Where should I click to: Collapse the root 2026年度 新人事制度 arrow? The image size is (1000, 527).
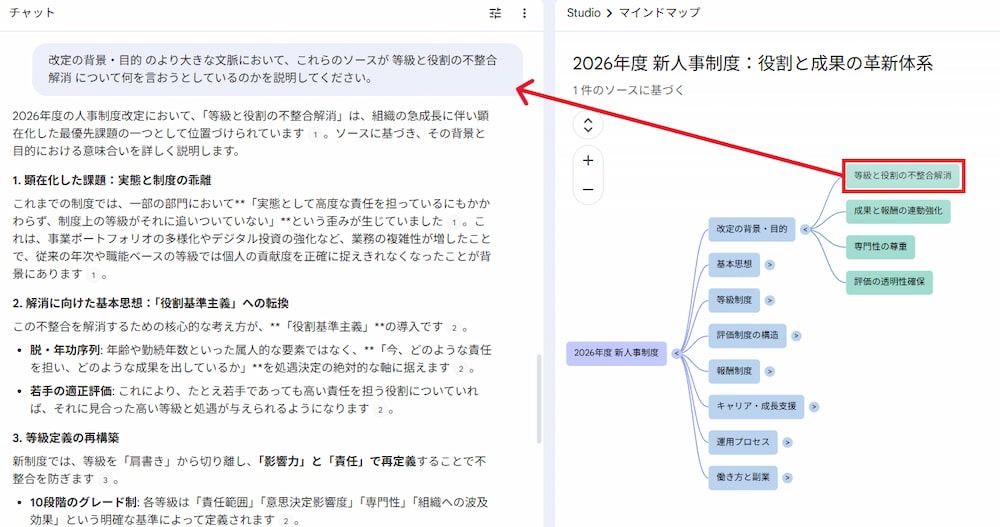(677, 352)
